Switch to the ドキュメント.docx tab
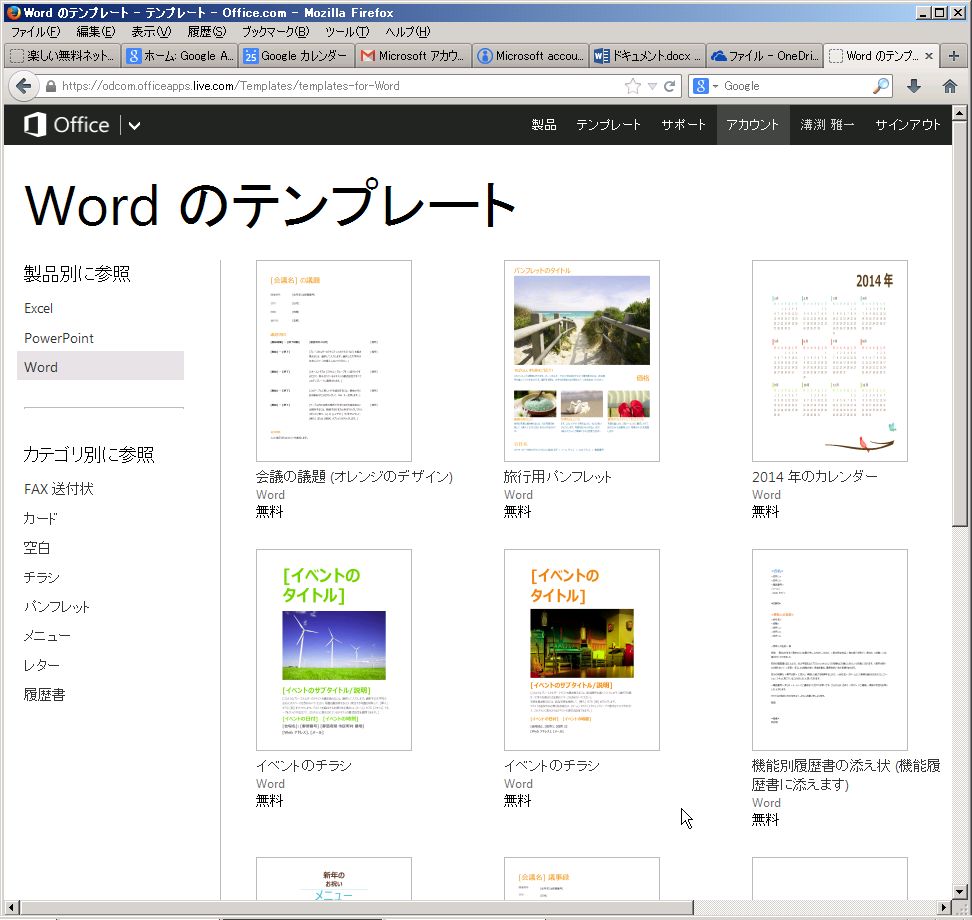Screen dimensions: 972x920 647,56
